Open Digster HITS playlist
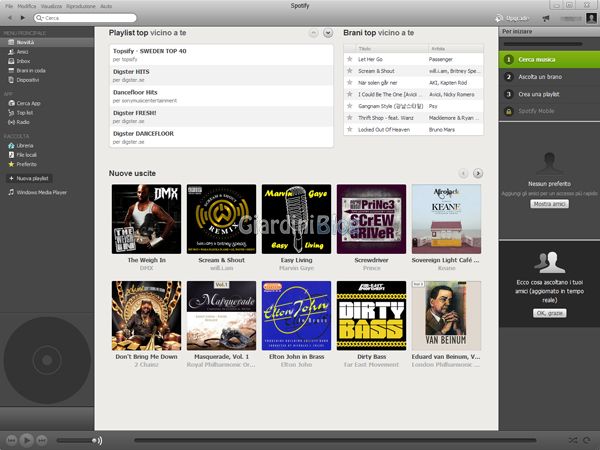This screenshot has height=450, width=600. point(221,75)
